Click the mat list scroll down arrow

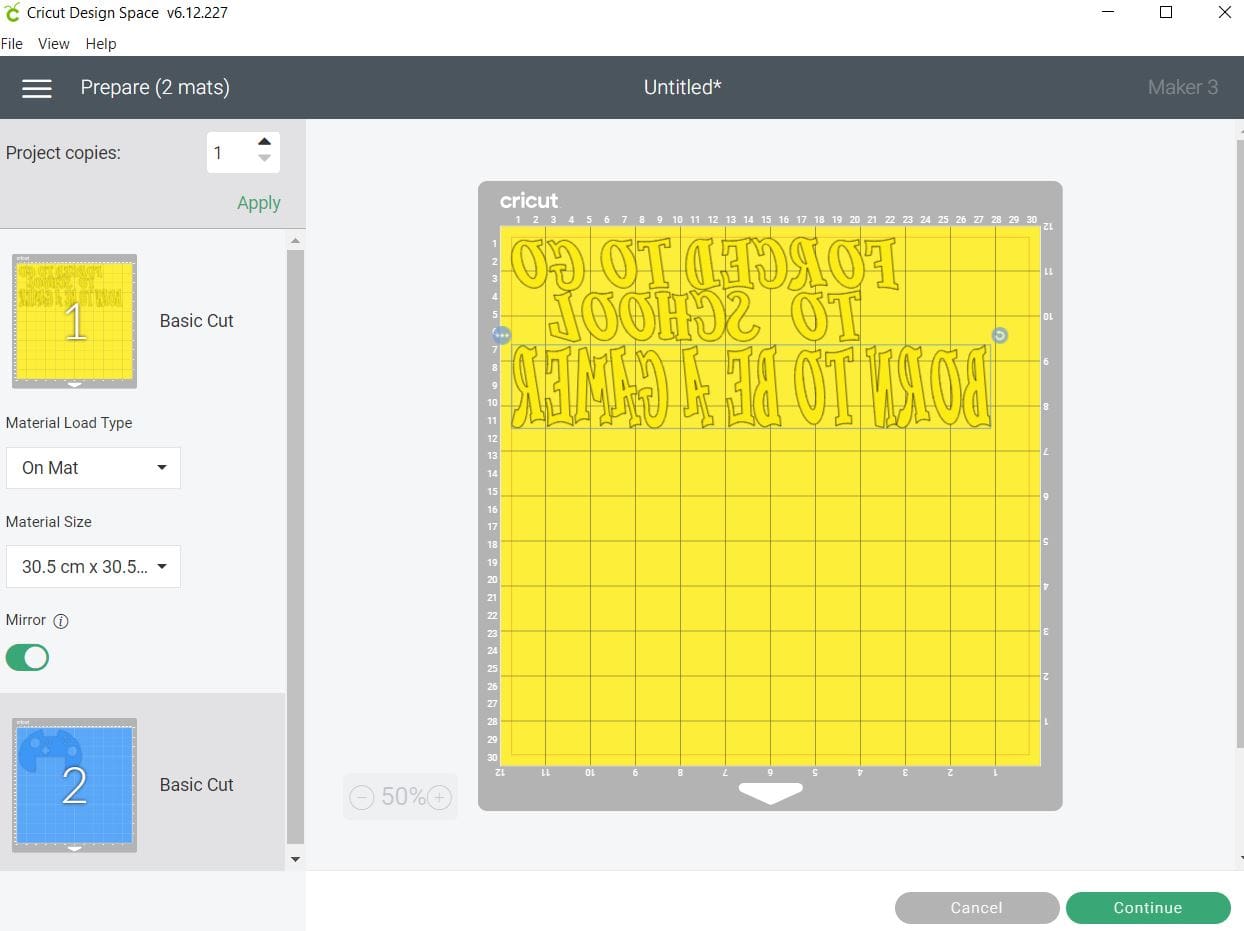coord(295,859)
